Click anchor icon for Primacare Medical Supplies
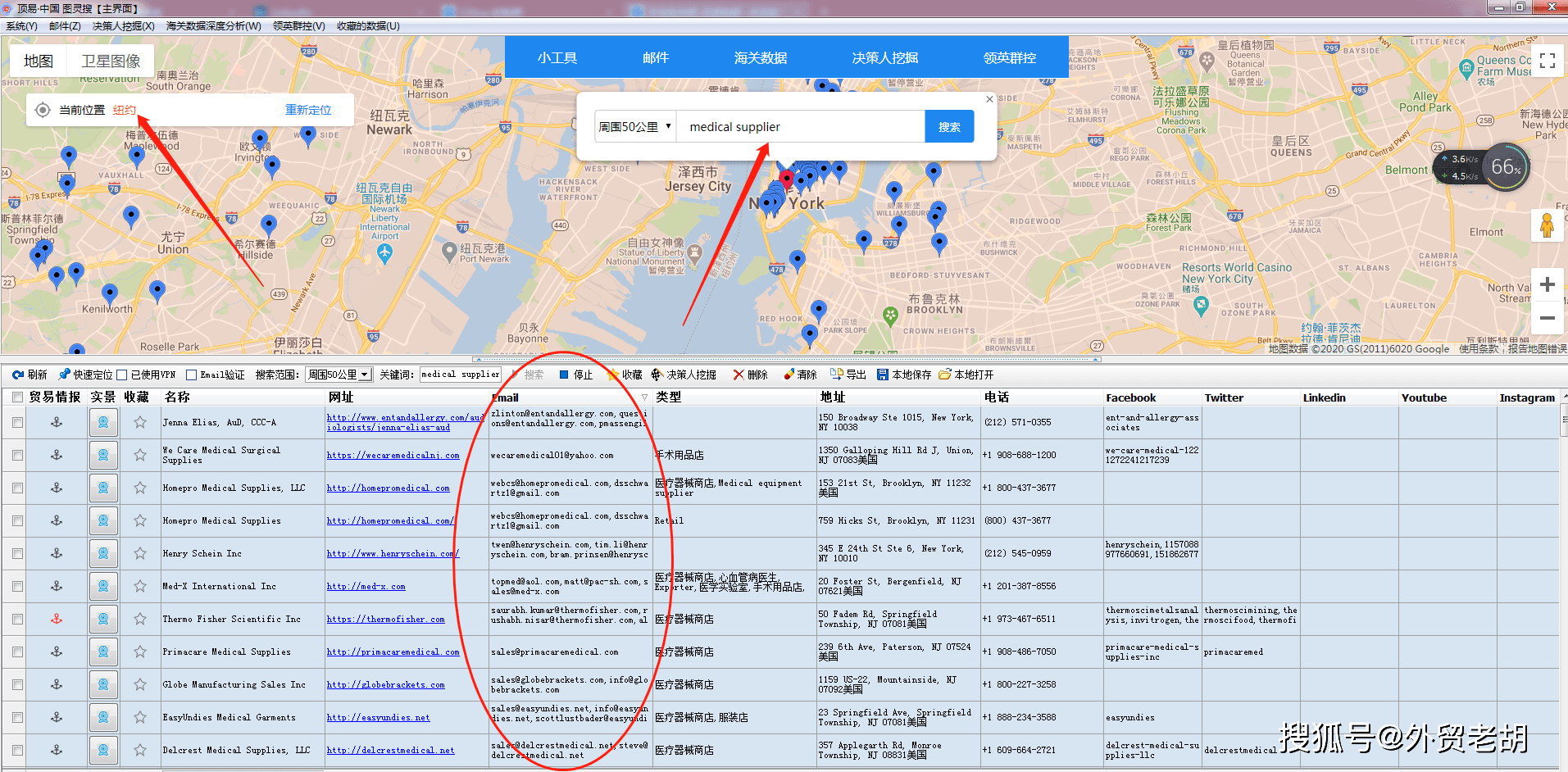 (x=57, y=652)
